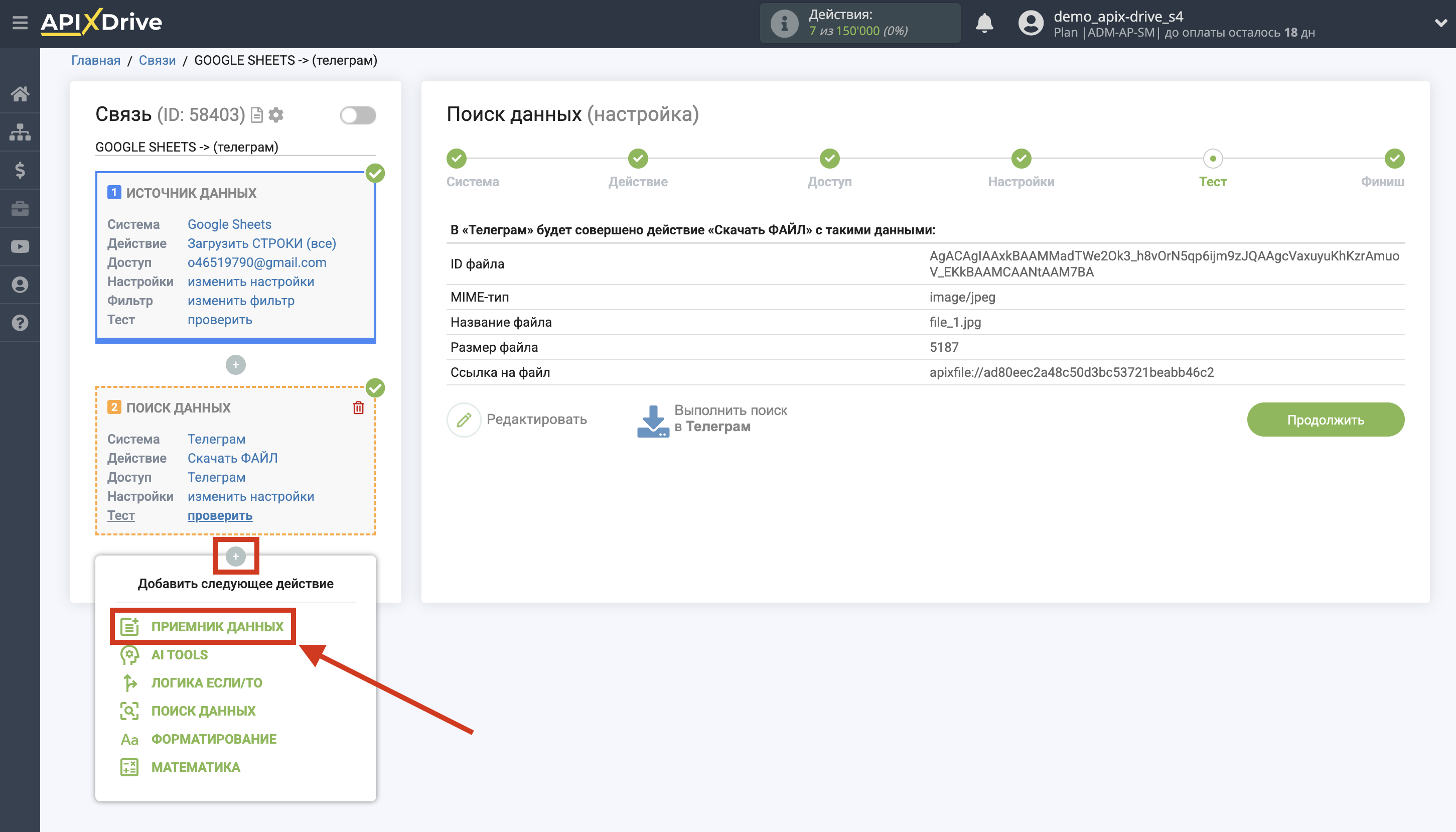Open the help question-mark icon in sidebar
The width and height of the screenshot is (1456, 832).
tap(21, 323)
